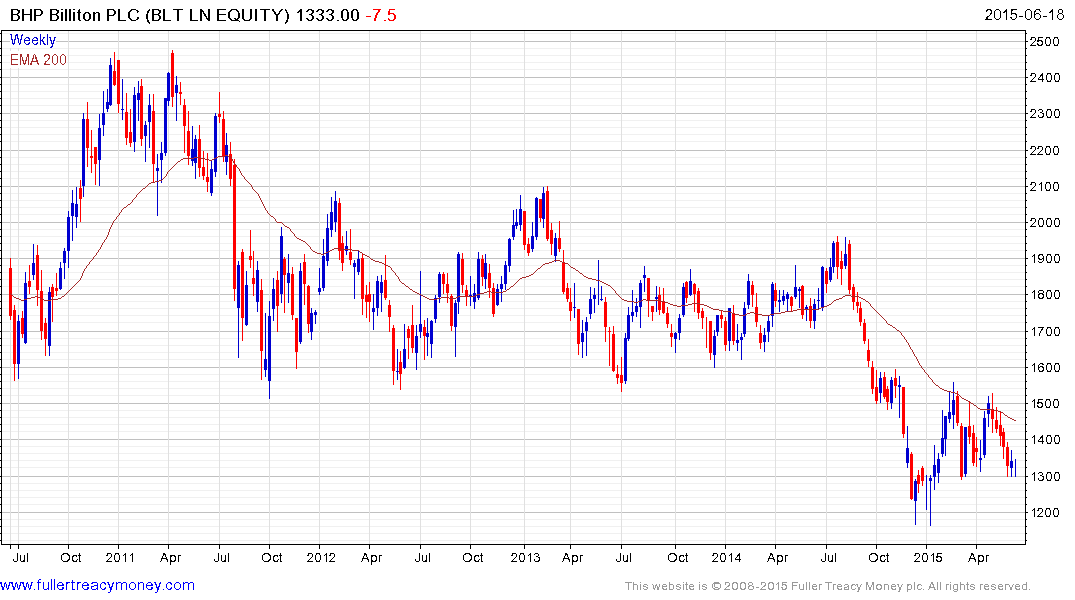The height and width of the screenshot is (600, 1075).
Task: Click the 2100 price axis label
Action: [x=1045, y=187]
